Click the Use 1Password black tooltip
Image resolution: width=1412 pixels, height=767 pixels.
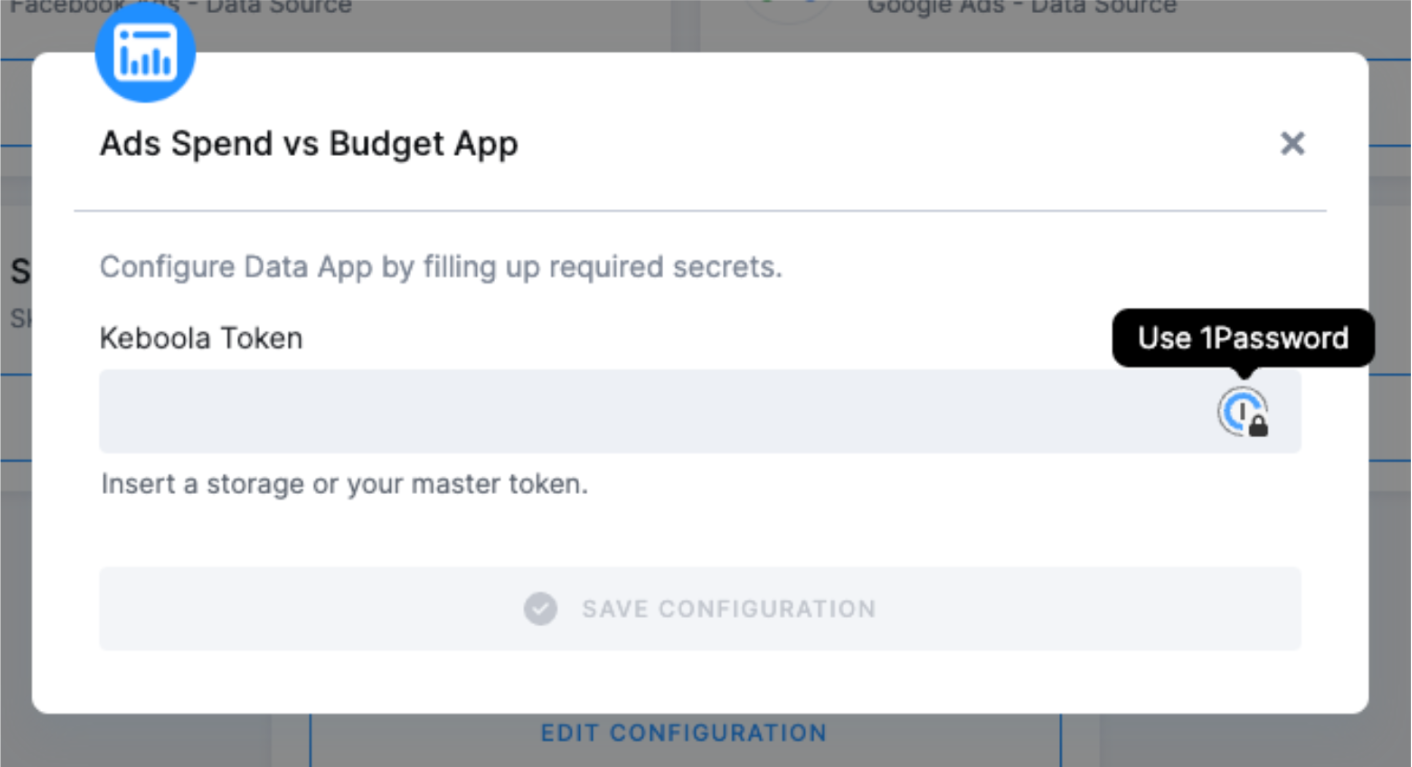(1242, 338)
